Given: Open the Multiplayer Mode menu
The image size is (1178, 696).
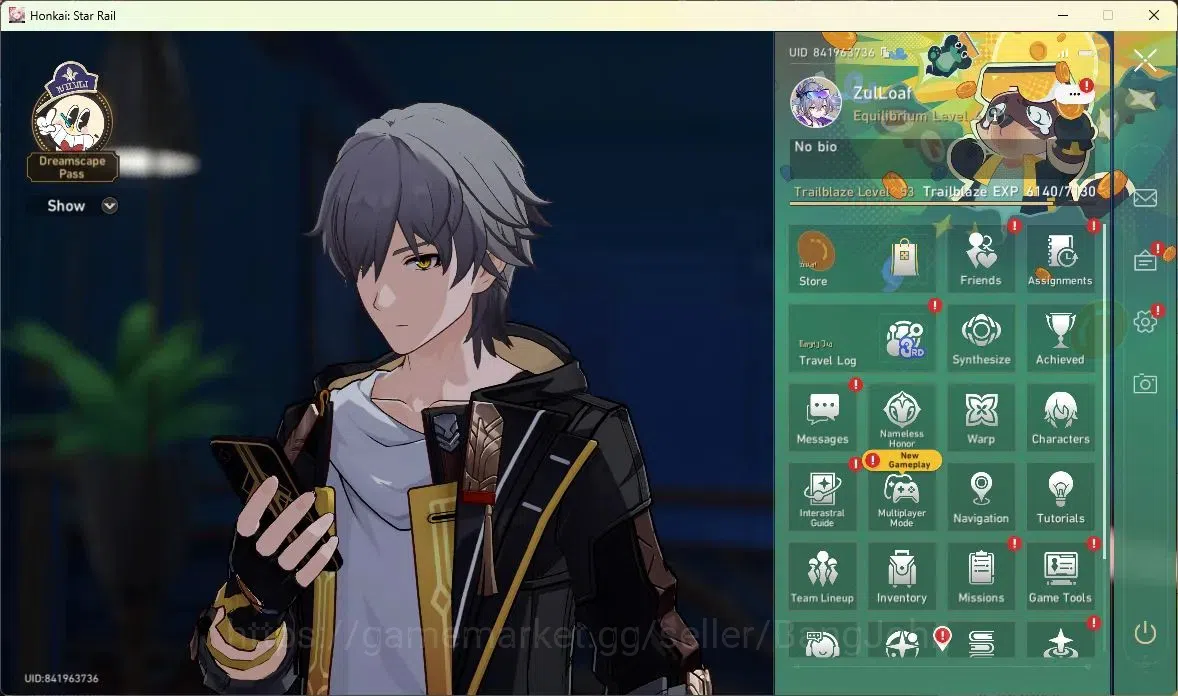Looking at the screenshot, I should 902,497.
